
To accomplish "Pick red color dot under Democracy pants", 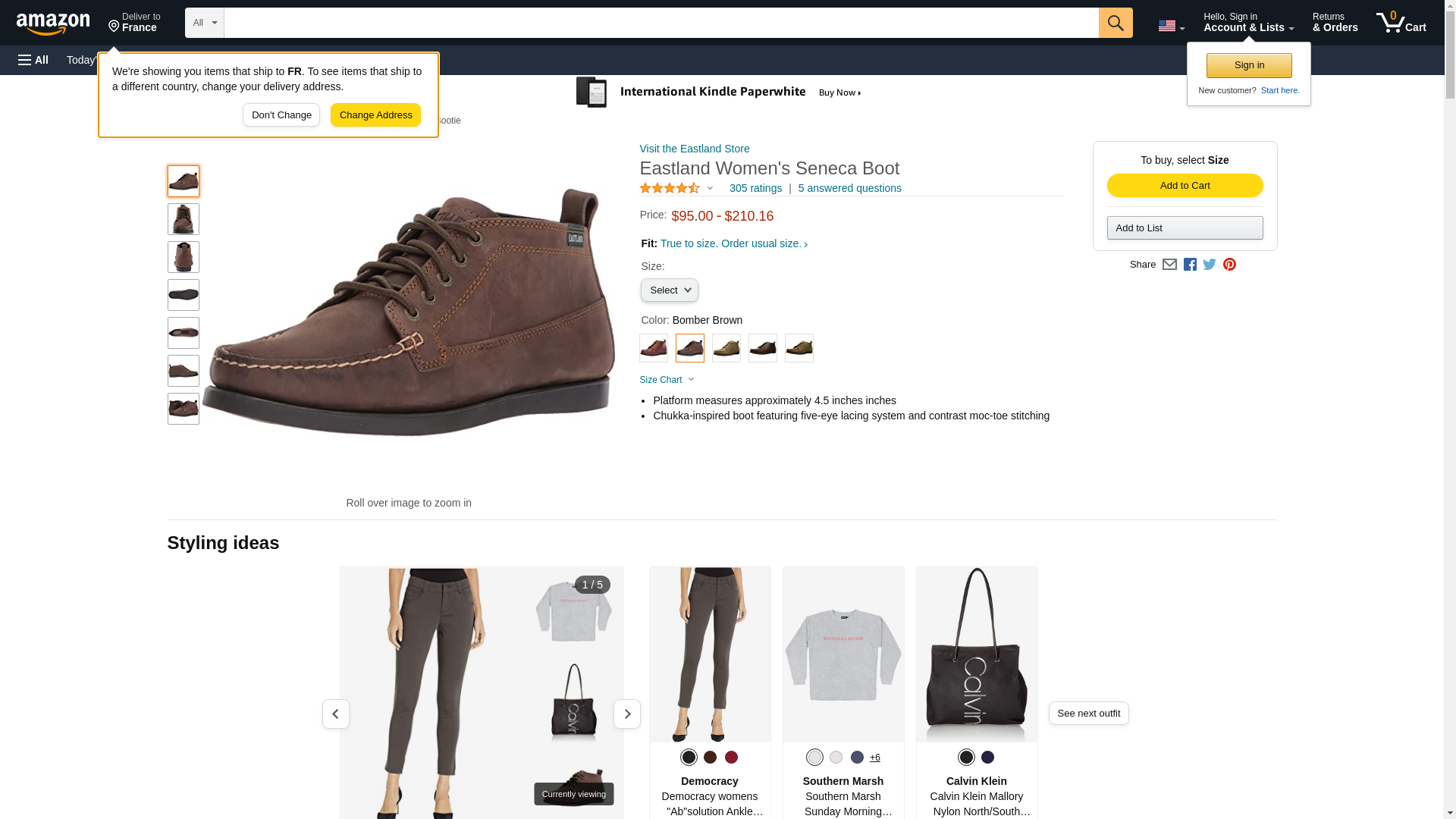I will pyautogui.click(x=730, y=757).
